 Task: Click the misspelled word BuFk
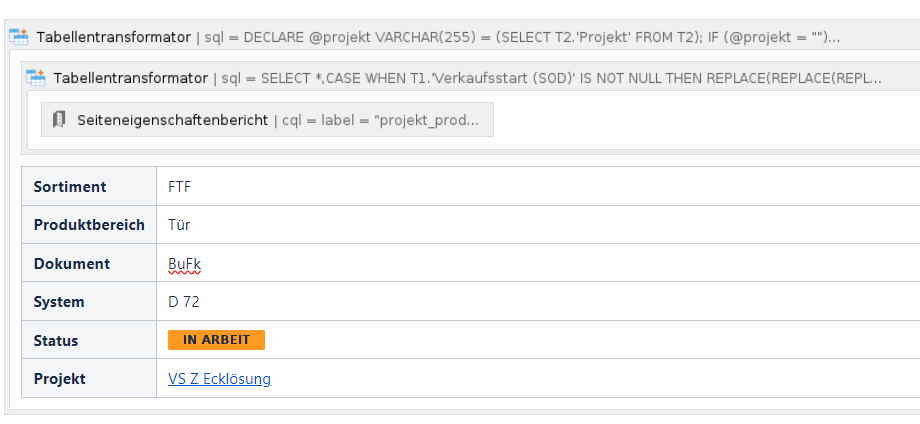(x=184, y=264)
